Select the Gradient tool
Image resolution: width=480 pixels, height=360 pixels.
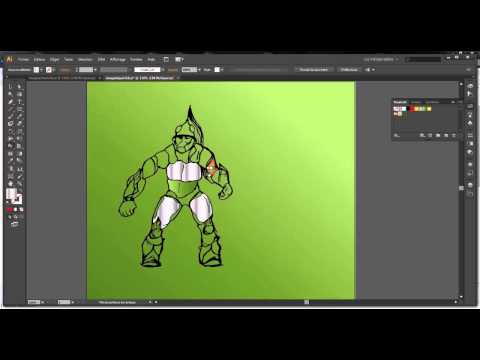click(x=20, y=154)
